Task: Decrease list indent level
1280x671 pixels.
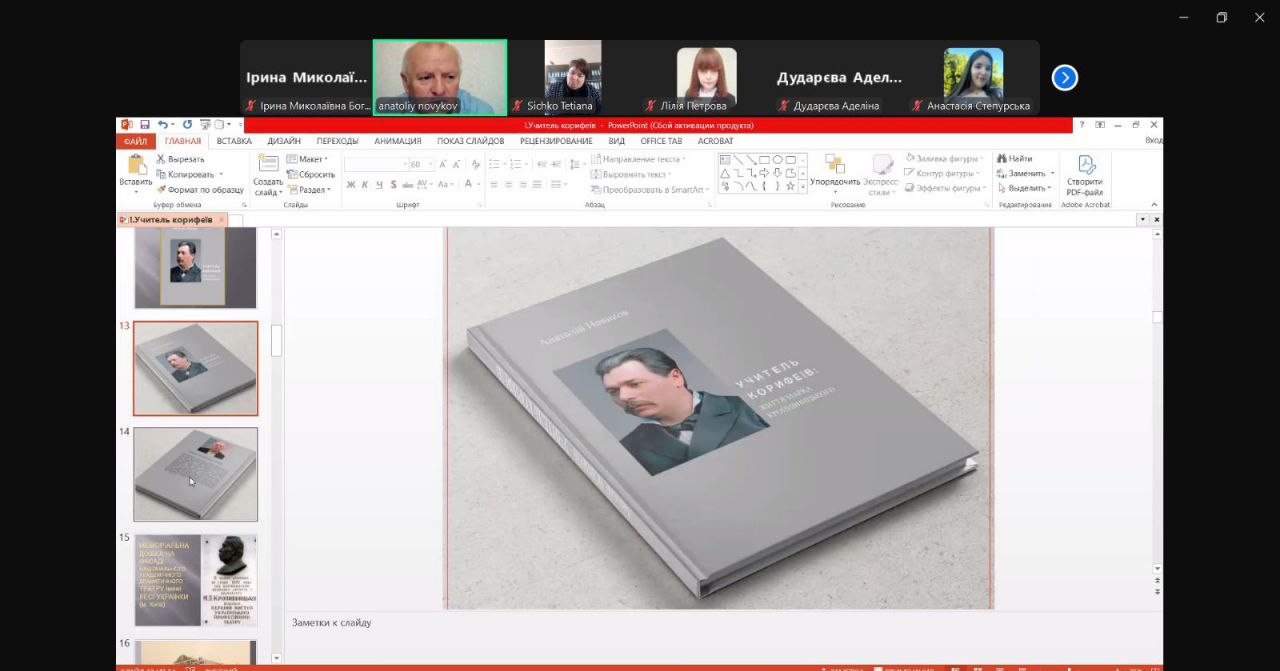Action: 541,164
